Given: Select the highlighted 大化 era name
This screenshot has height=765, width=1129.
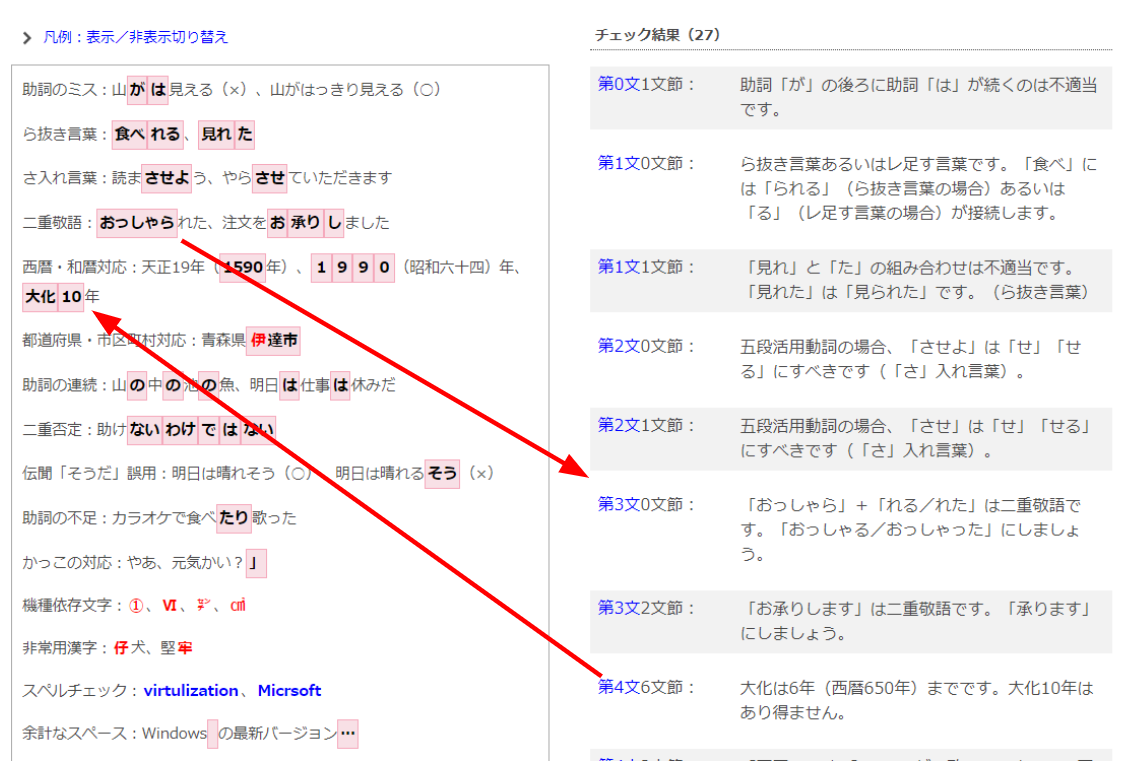Looking at the screenshot, I should click(40, 297).
